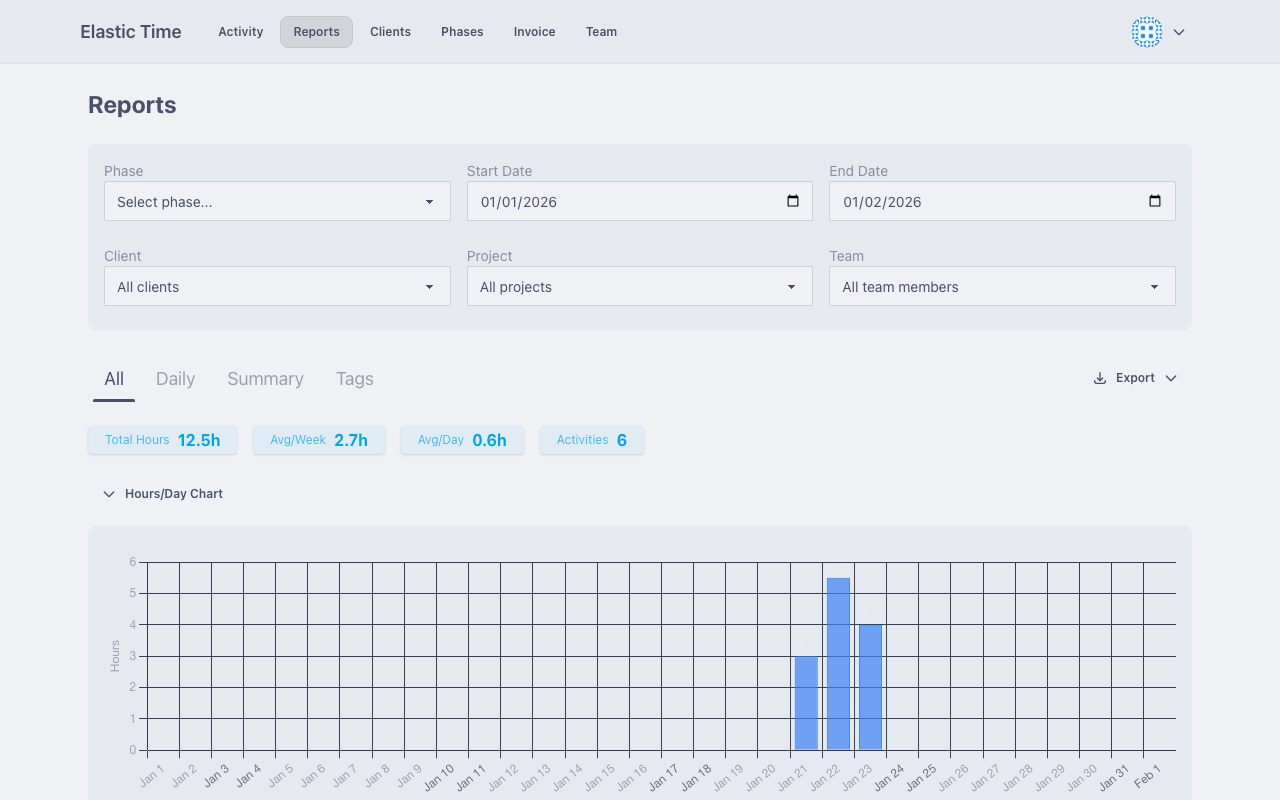The height and width of the screenshot is (800, 1280).
Task: Switch to the Daily tab
Action: click(x=175, y=379)
